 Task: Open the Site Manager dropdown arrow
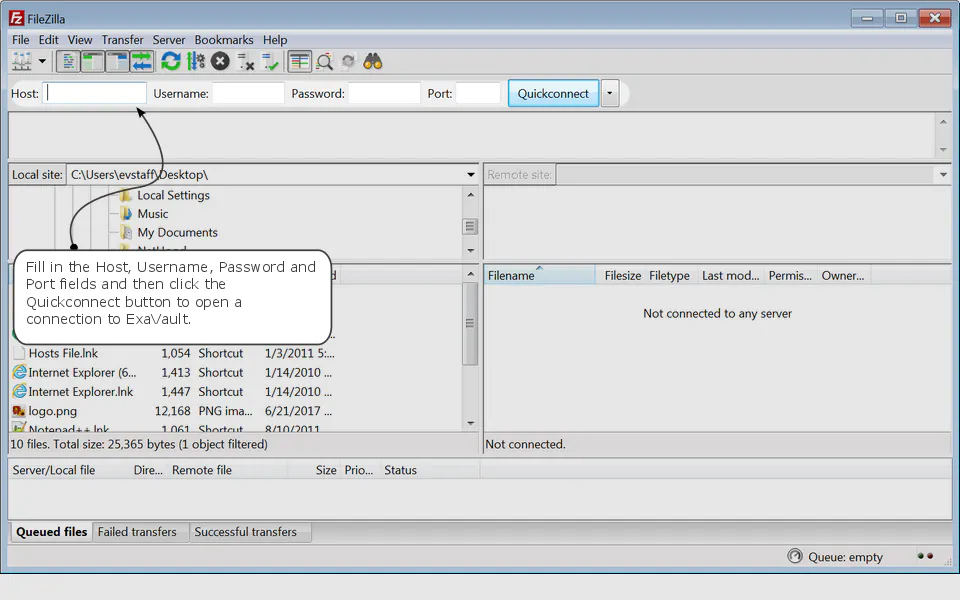[x=42, y=61]
